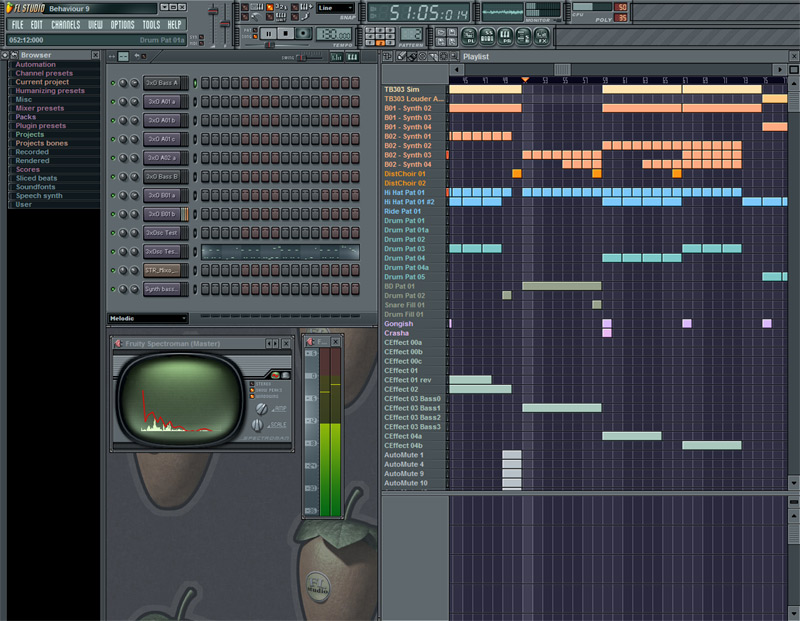The image size is (800, 621).
Task: Stop playback with the stop button
Action: pos(286,34)
